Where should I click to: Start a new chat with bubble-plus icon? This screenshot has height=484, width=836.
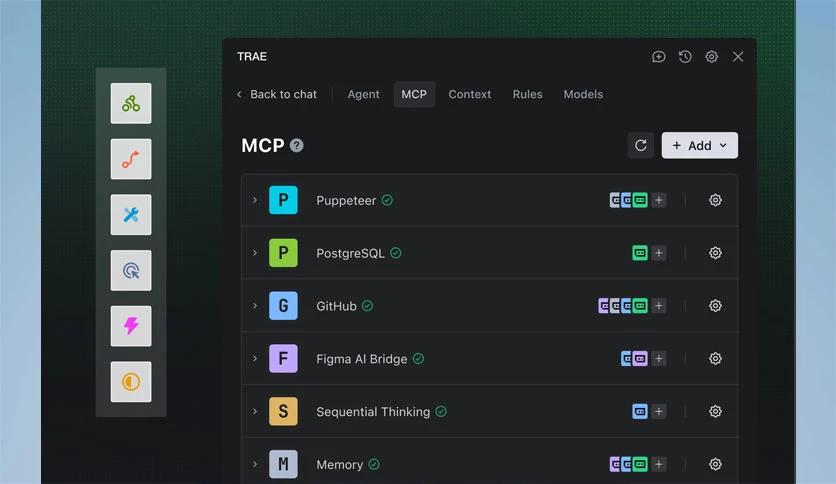click(x=658, y=57)
